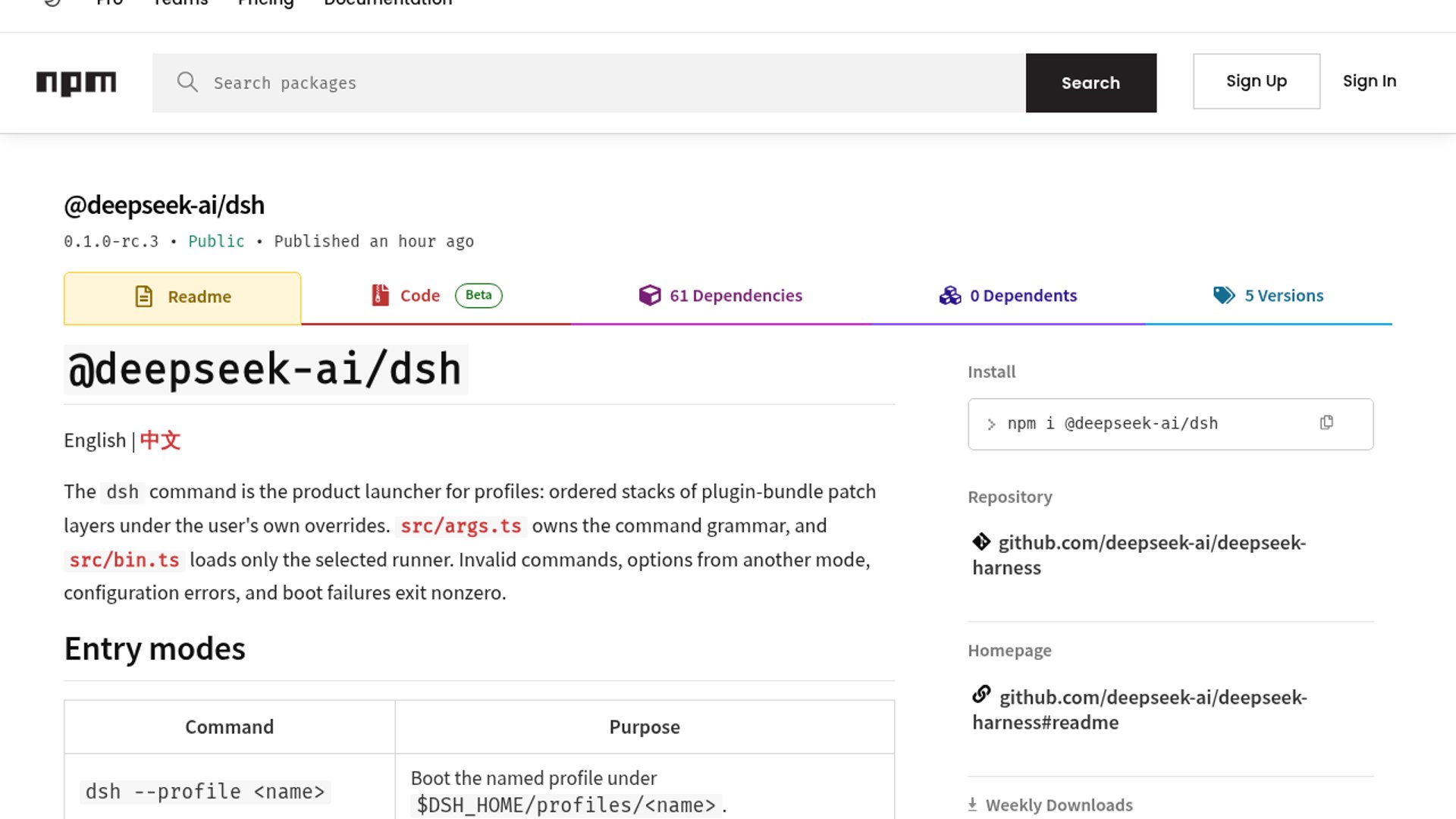Click the Readme document icon
Image resolution: width=1456 pixels, height=819 pixels.
[144, 297]
